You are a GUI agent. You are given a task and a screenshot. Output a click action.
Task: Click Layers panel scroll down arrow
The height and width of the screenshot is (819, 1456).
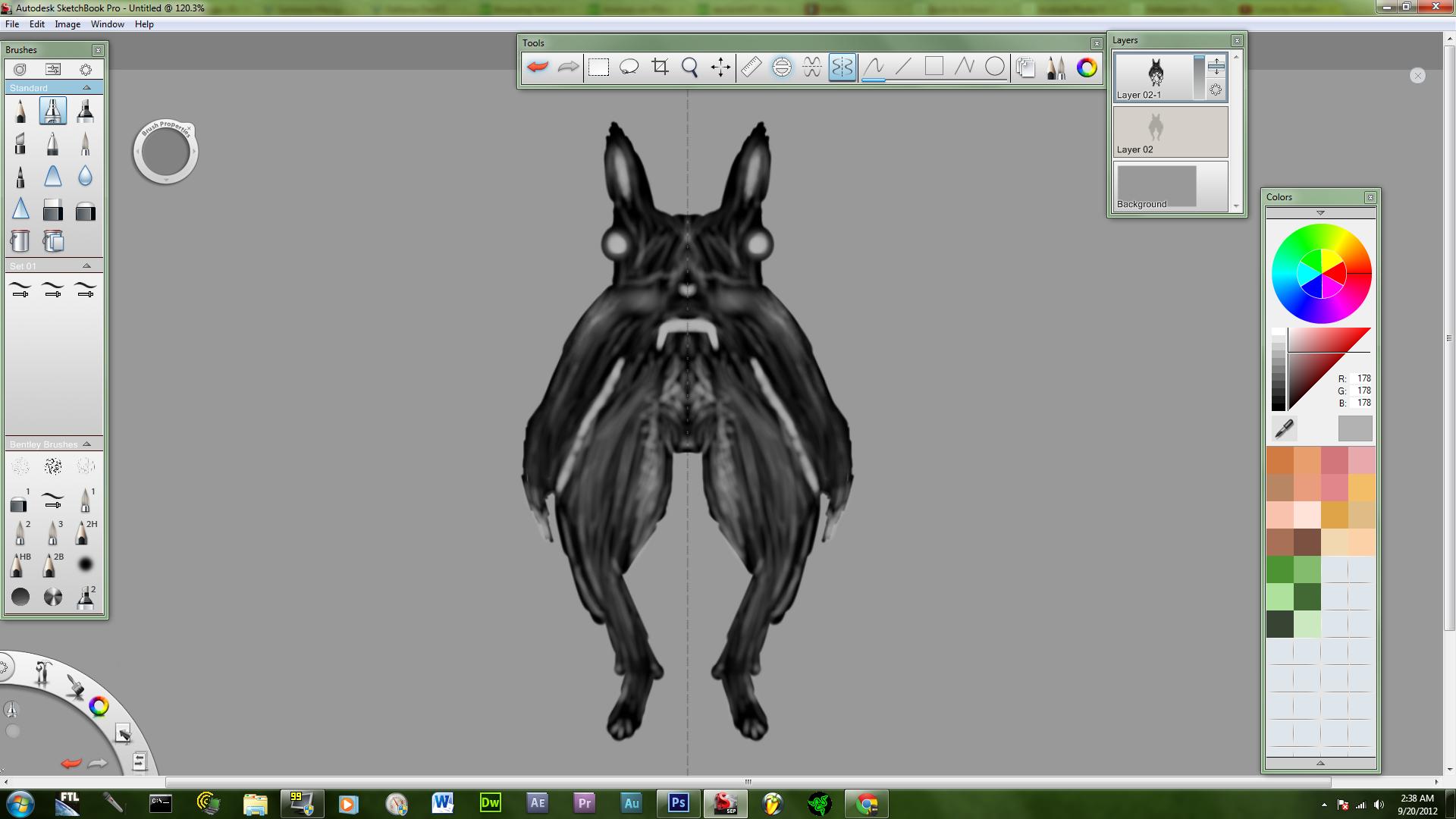[x=1237, y=206]
